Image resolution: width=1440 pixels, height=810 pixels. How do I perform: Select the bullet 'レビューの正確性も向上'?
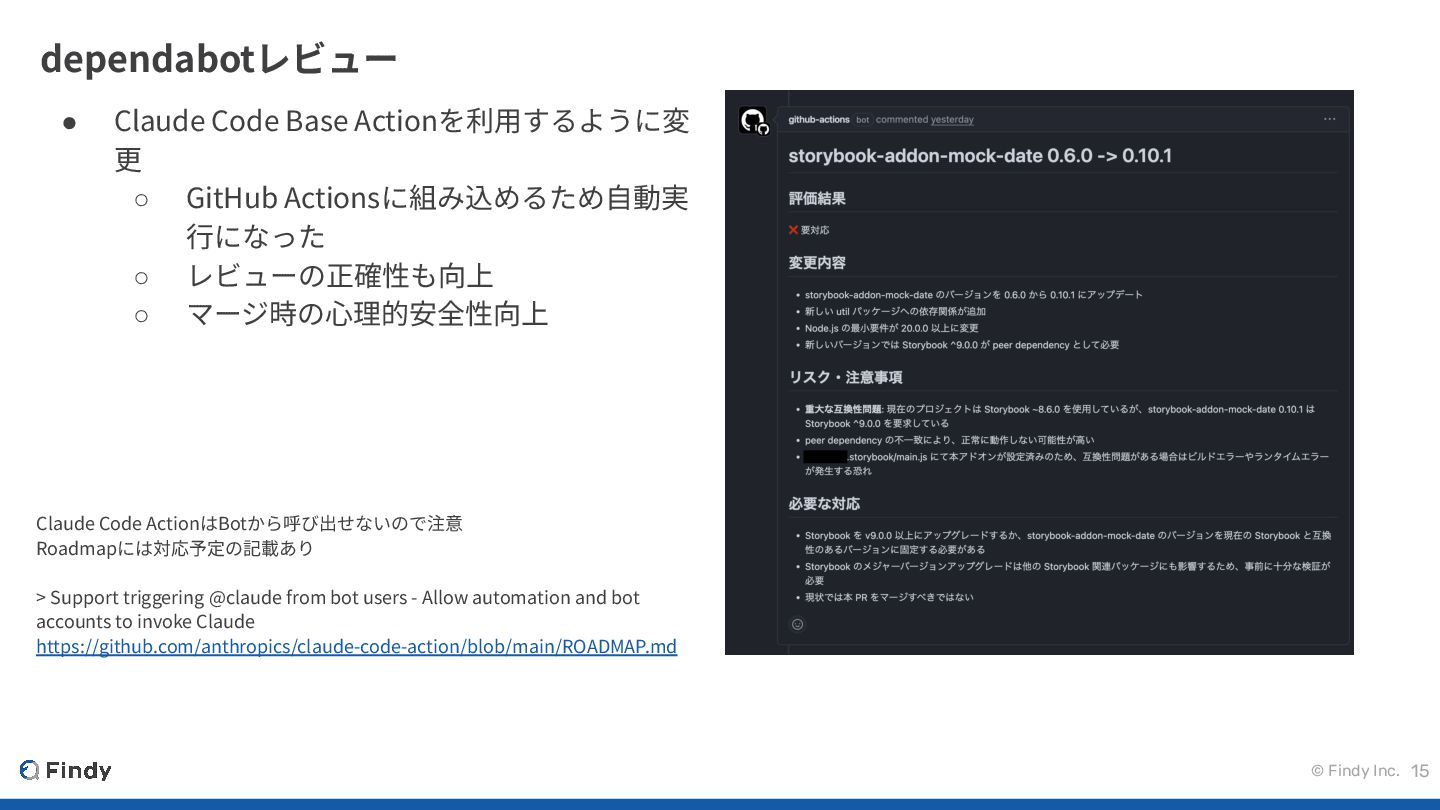click(340, 275)
